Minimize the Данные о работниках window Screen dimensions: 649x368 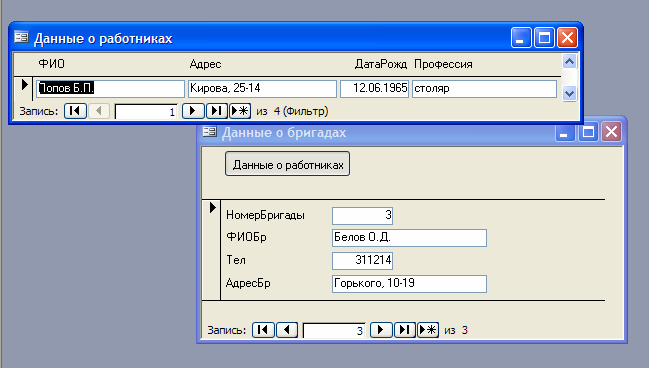coord(521,38)
